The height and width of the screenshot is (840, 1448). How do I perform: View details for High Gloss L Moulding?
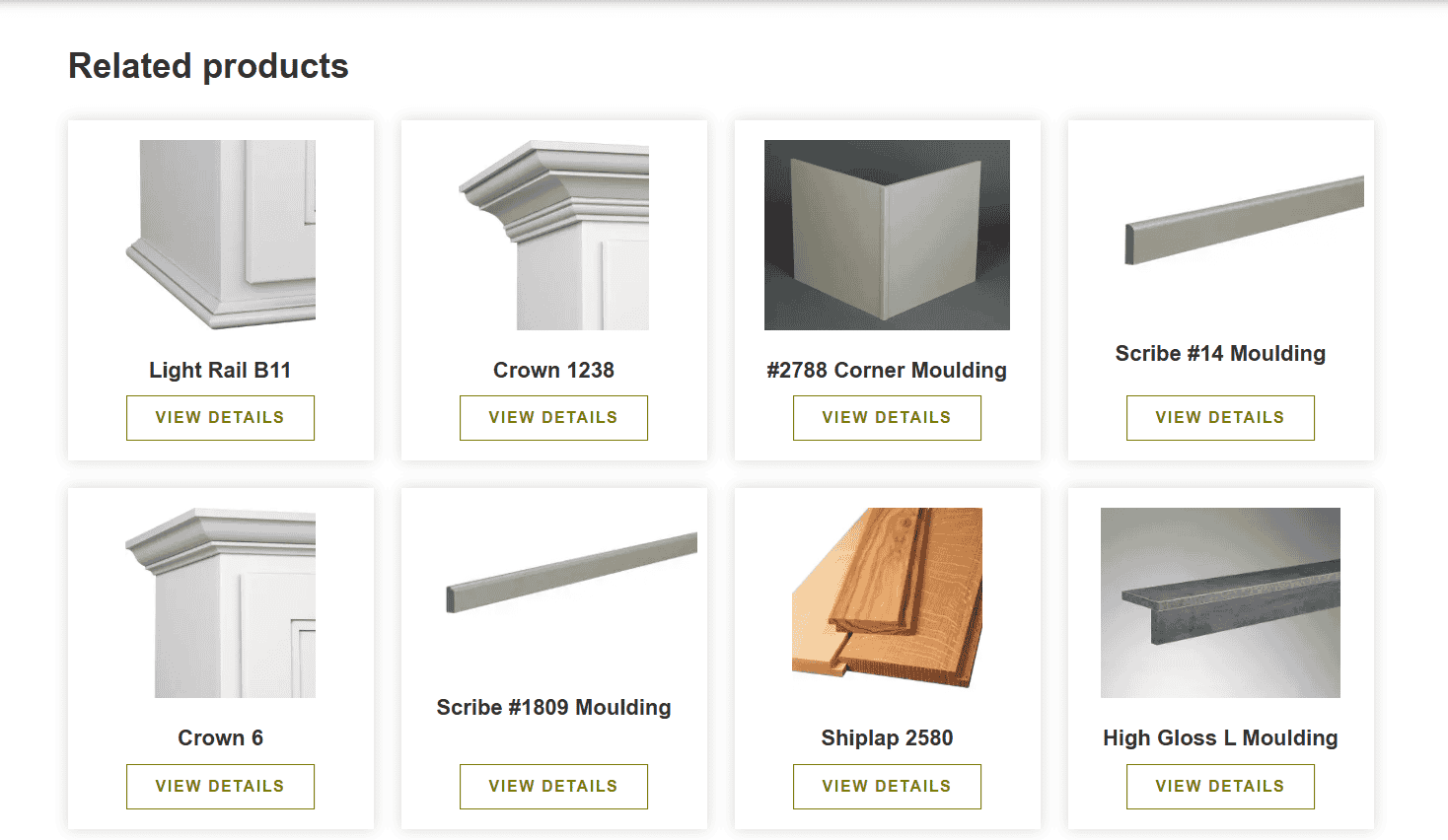pos(1220,787)
